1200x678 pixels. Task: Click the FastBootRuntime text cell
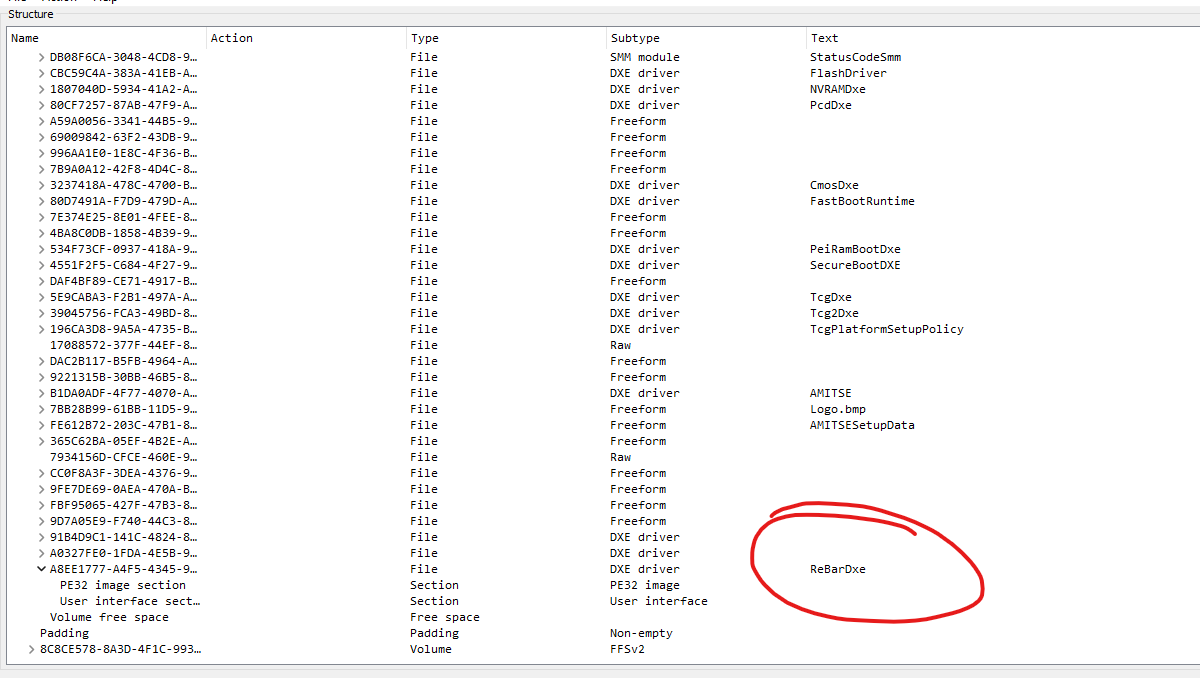point(862,201)
